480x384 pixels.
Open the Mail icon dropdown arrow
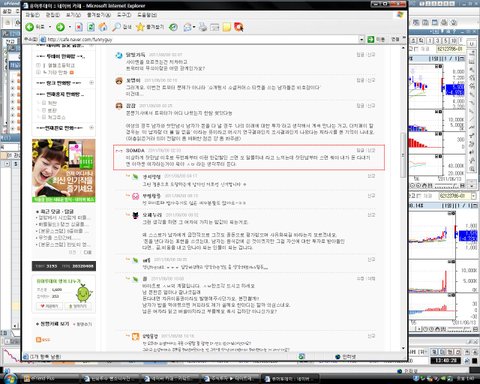(194, 27)
